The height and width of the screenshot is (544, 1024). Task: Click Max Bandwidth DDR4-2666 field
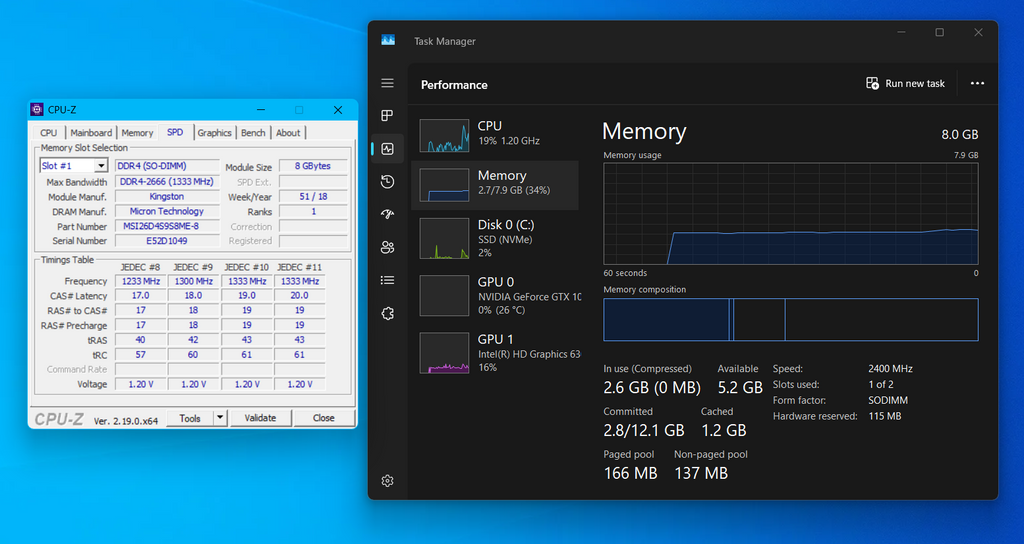coord(167,182)
